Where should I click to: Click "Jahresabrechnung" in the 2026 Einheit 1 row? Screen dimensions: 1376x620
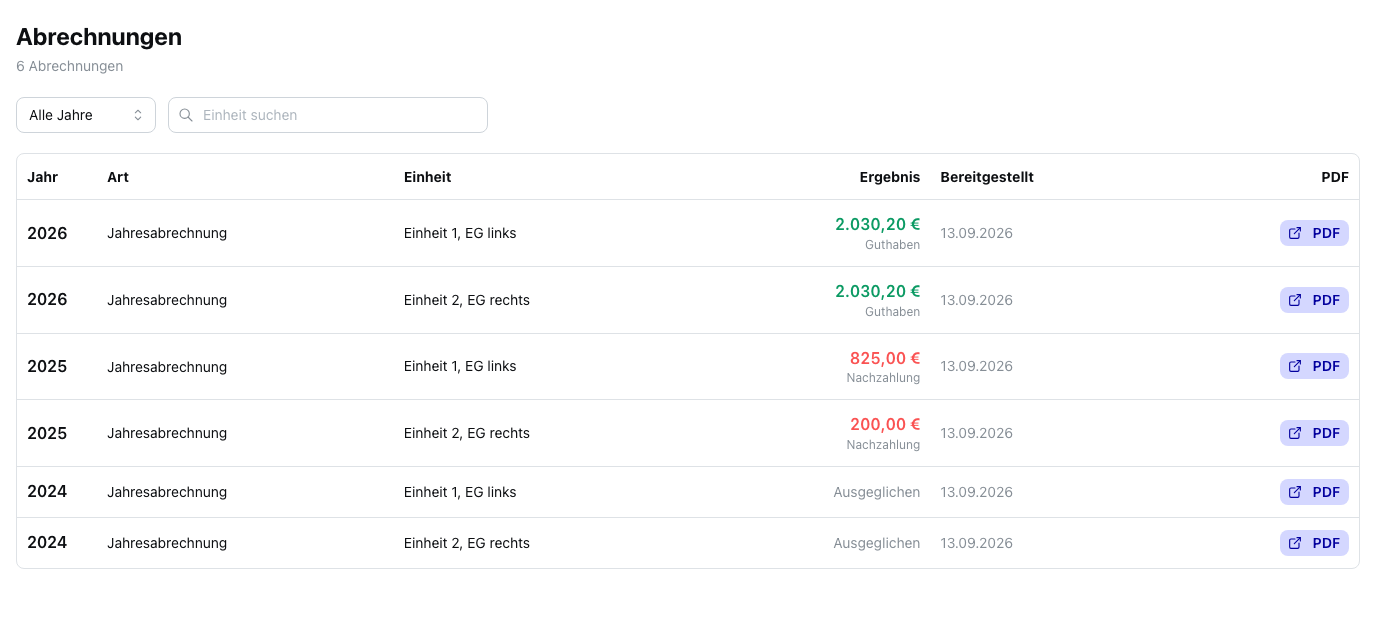tap(167, 233)
